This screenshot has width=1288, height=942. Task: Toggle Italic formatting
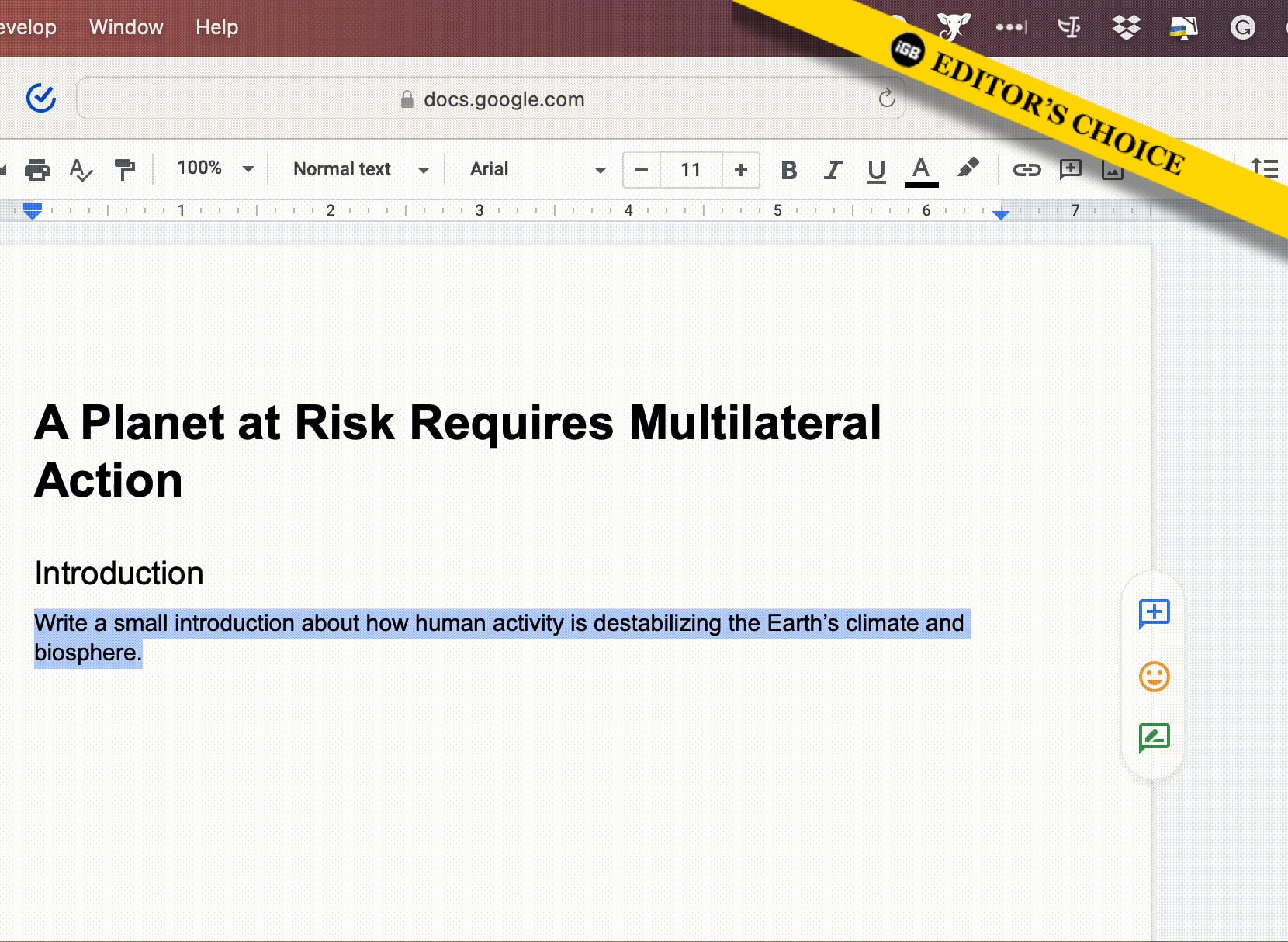pyautogui.click(x=833, y=169)
